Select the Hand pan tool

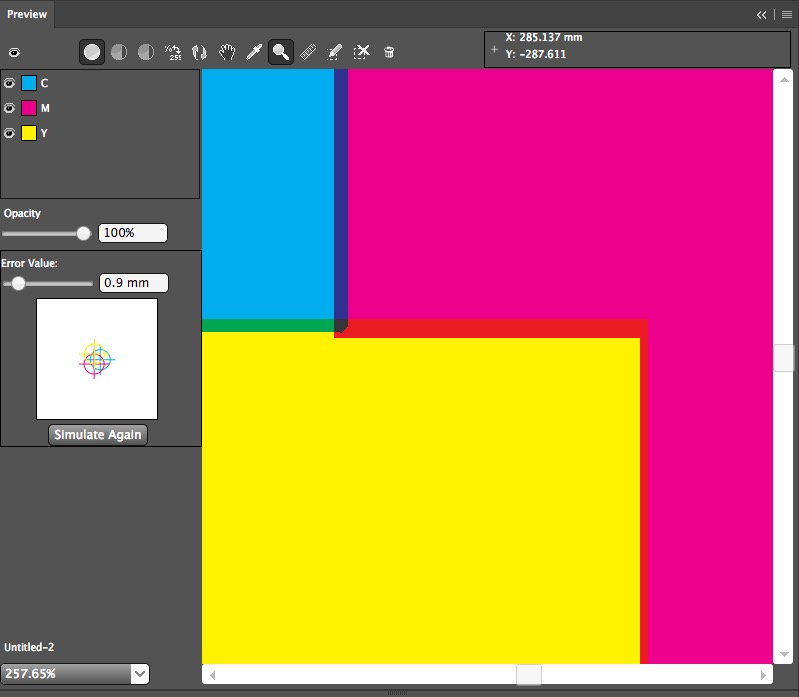[227, 52]
